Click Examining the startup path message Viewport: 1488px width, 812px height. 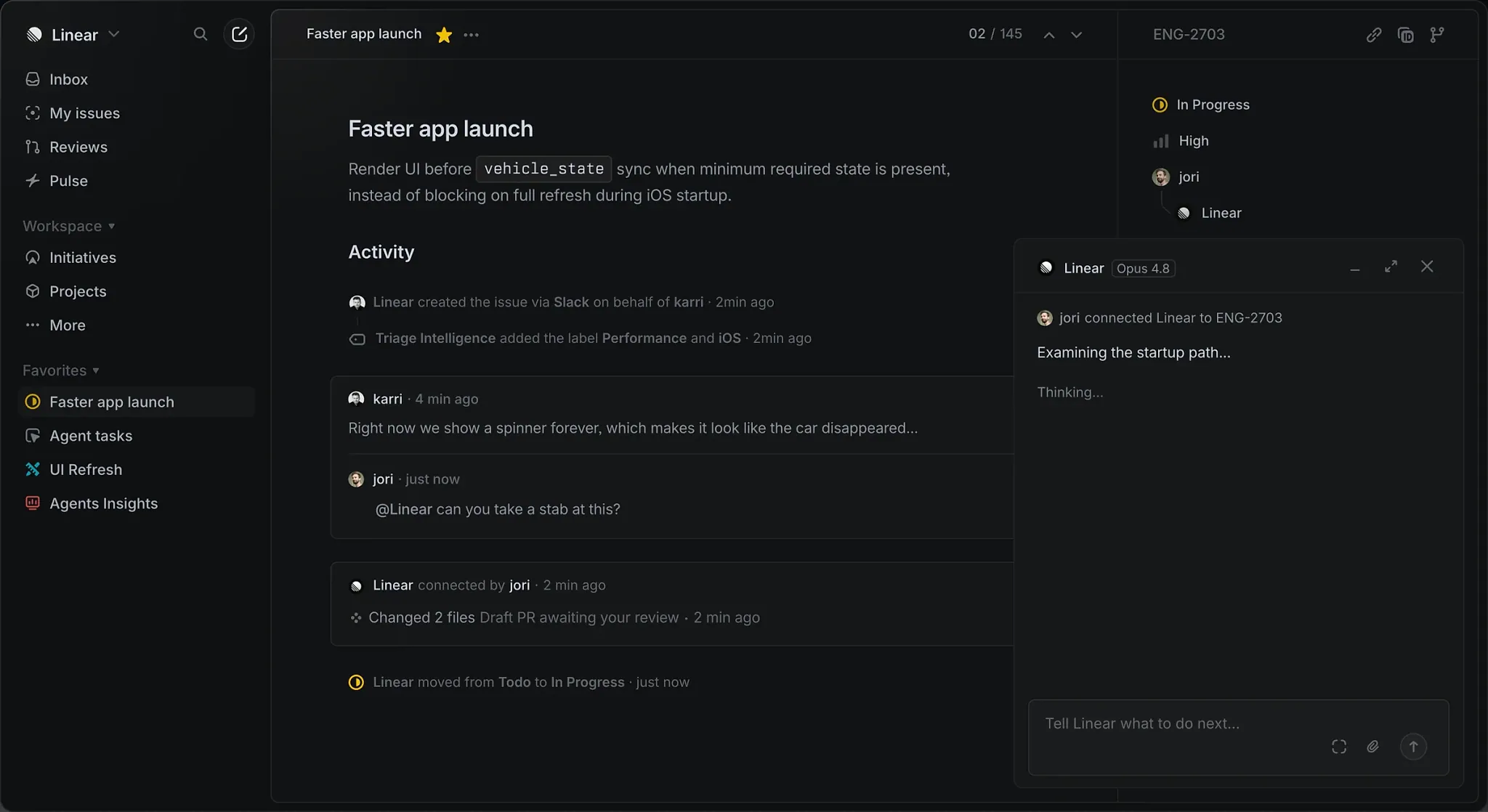1133,352
